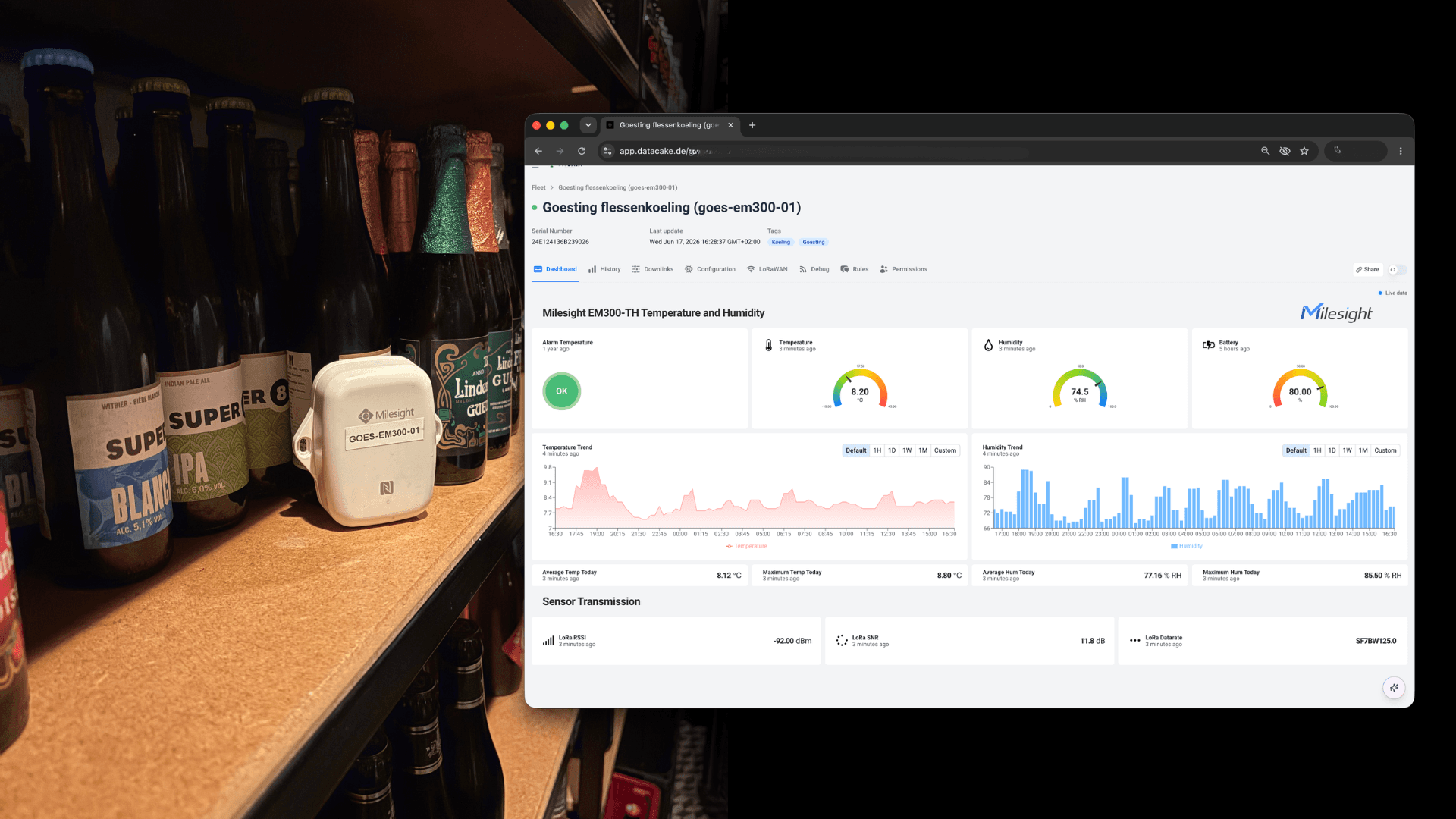
Task: Click the LoRa RSSI signal bars icon
Action: point(548,641)
